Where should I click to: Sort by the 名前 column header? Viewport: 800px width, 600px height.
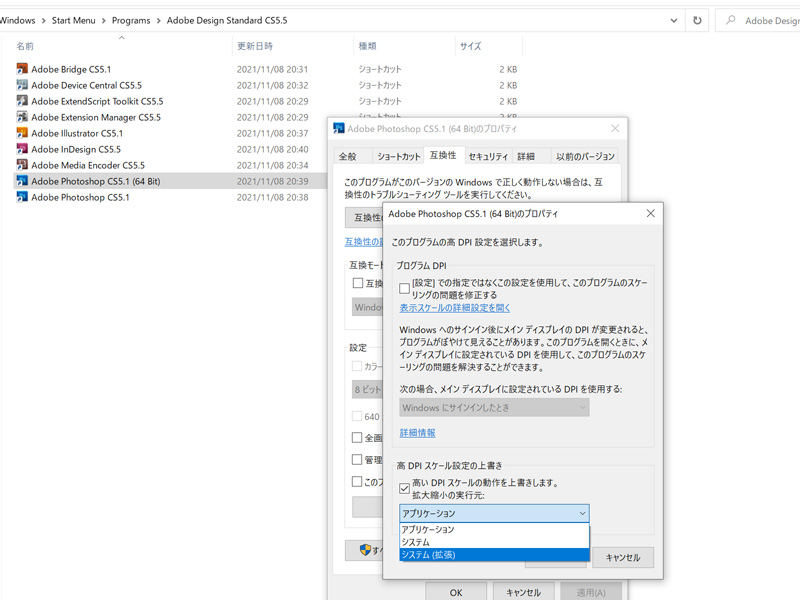coord(25,46)
